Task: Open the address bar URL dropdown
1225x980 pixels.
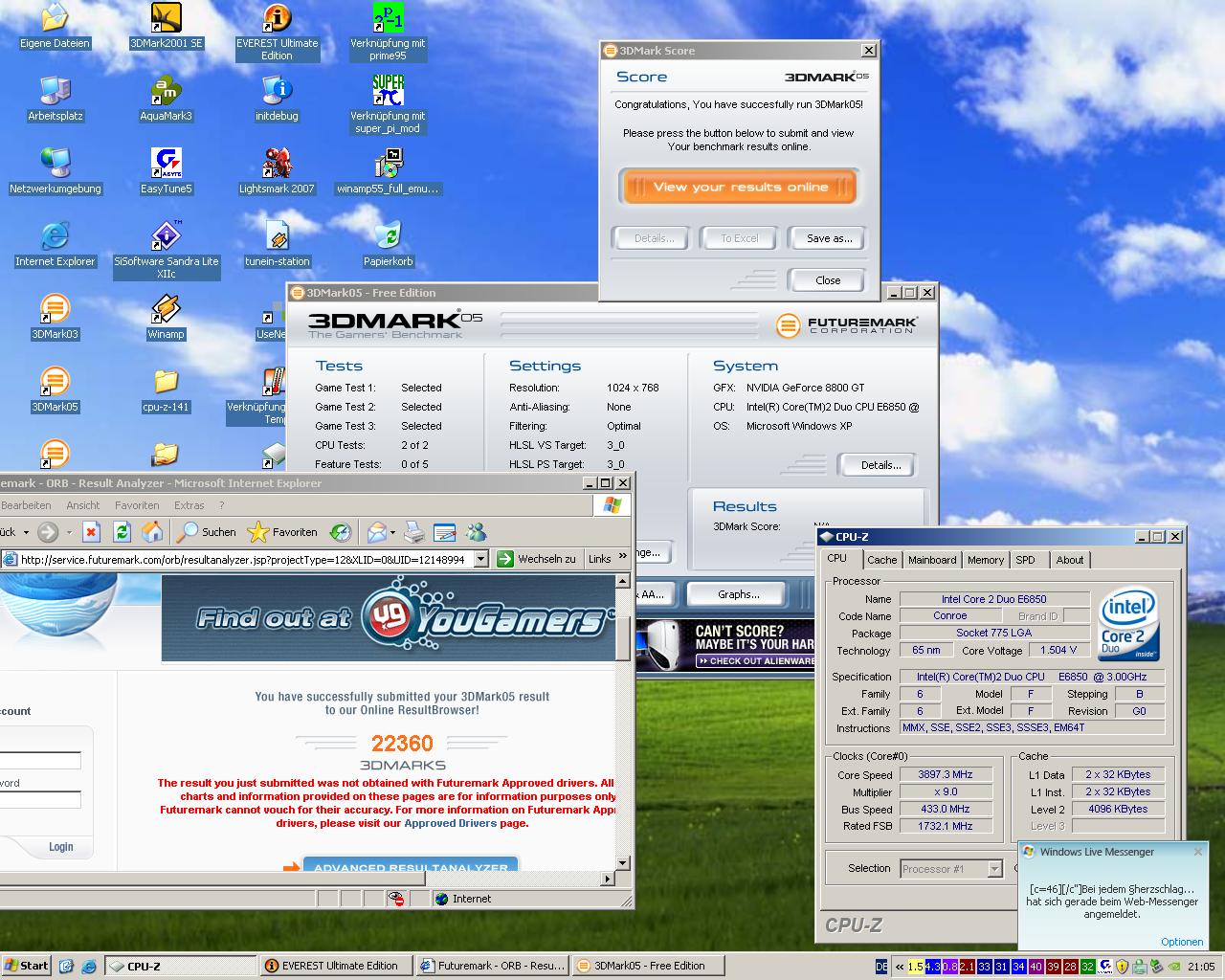Action: (x=481, y=559)
